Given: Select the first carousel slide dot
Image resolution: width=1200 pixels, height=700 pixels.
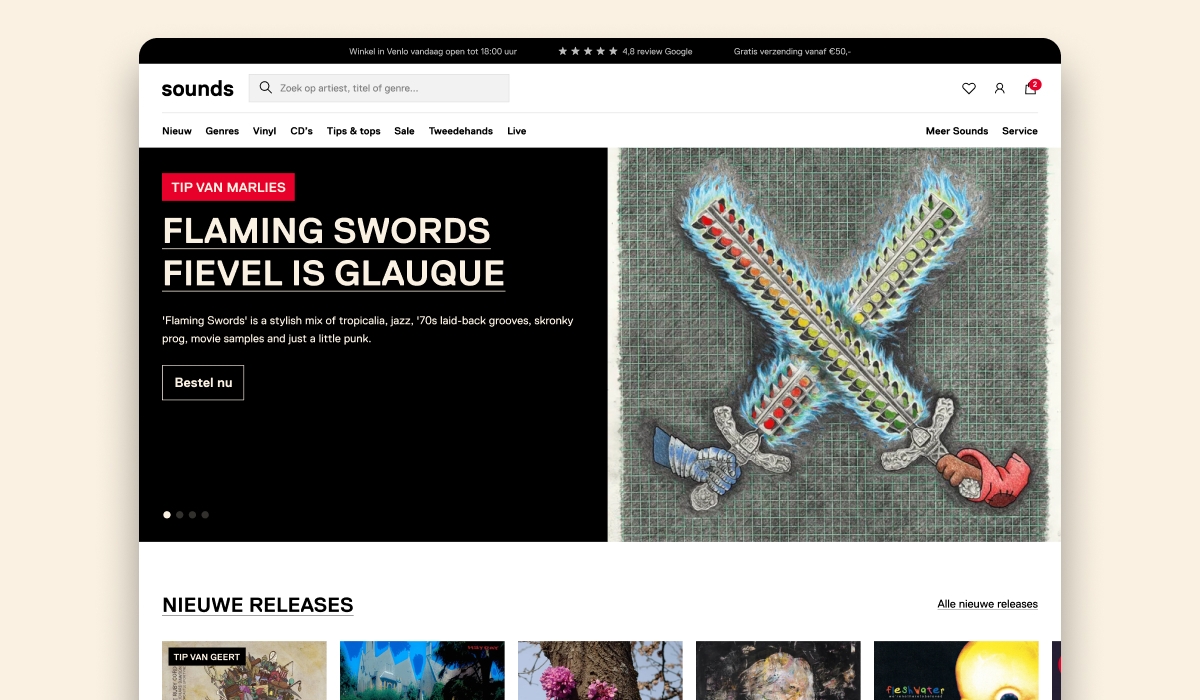Looking at the screenshot, I should (167, 515).
